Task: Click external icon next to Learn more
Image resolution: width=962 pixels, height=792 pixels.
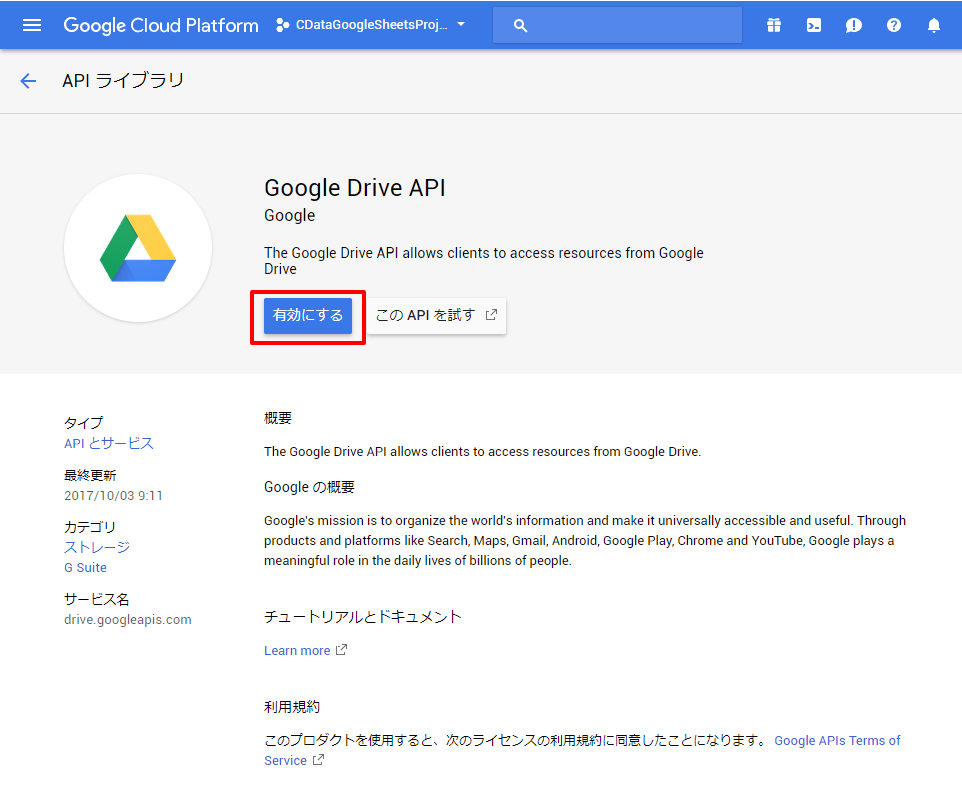Action: [x=342, y=649]
